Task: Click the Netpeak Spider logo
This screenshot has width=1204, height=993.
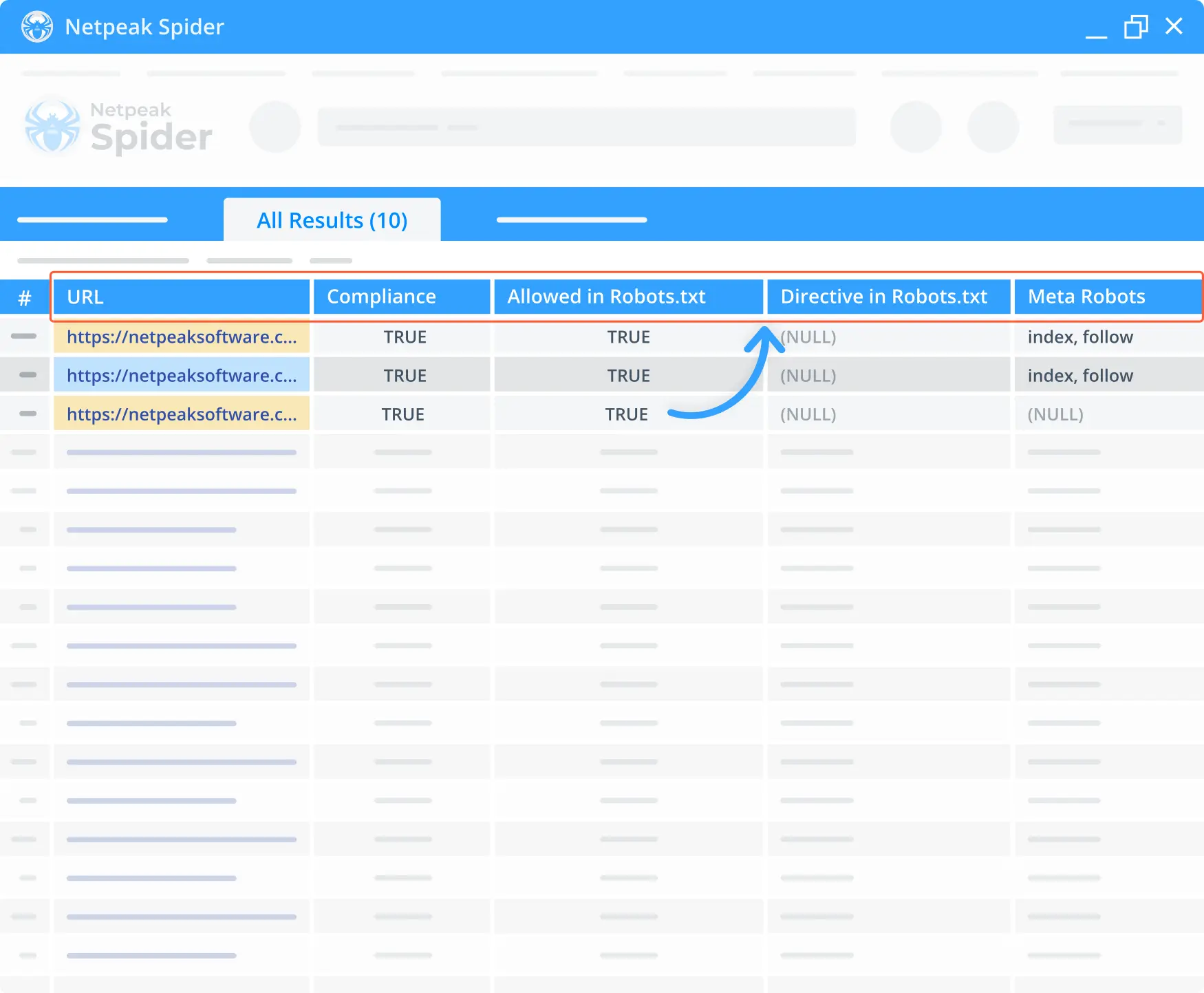Action: (x=118, y=127)
